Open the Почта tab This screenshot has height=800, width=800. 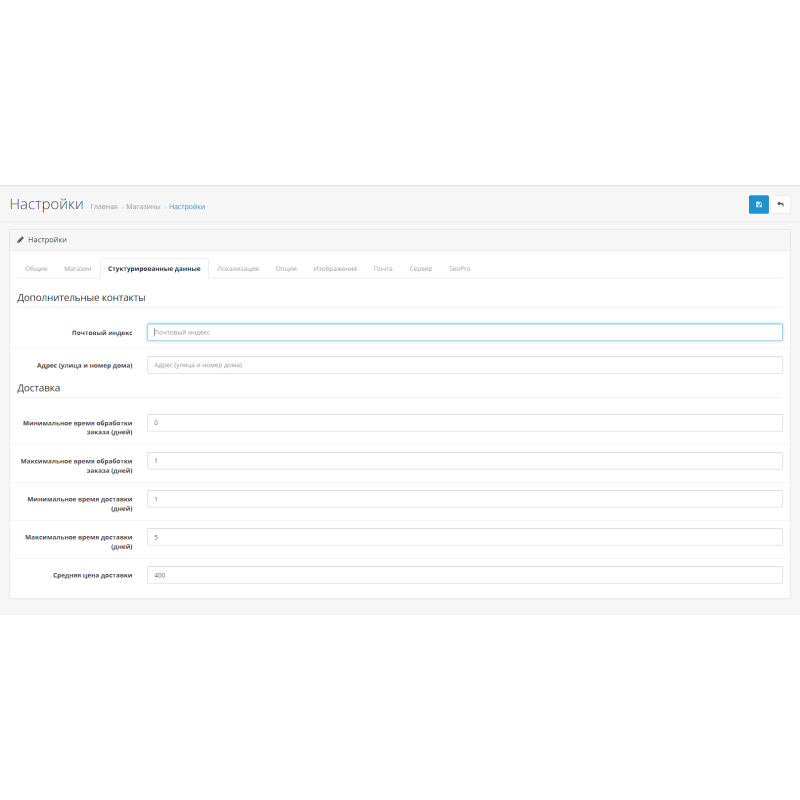[x=381, y=268]
